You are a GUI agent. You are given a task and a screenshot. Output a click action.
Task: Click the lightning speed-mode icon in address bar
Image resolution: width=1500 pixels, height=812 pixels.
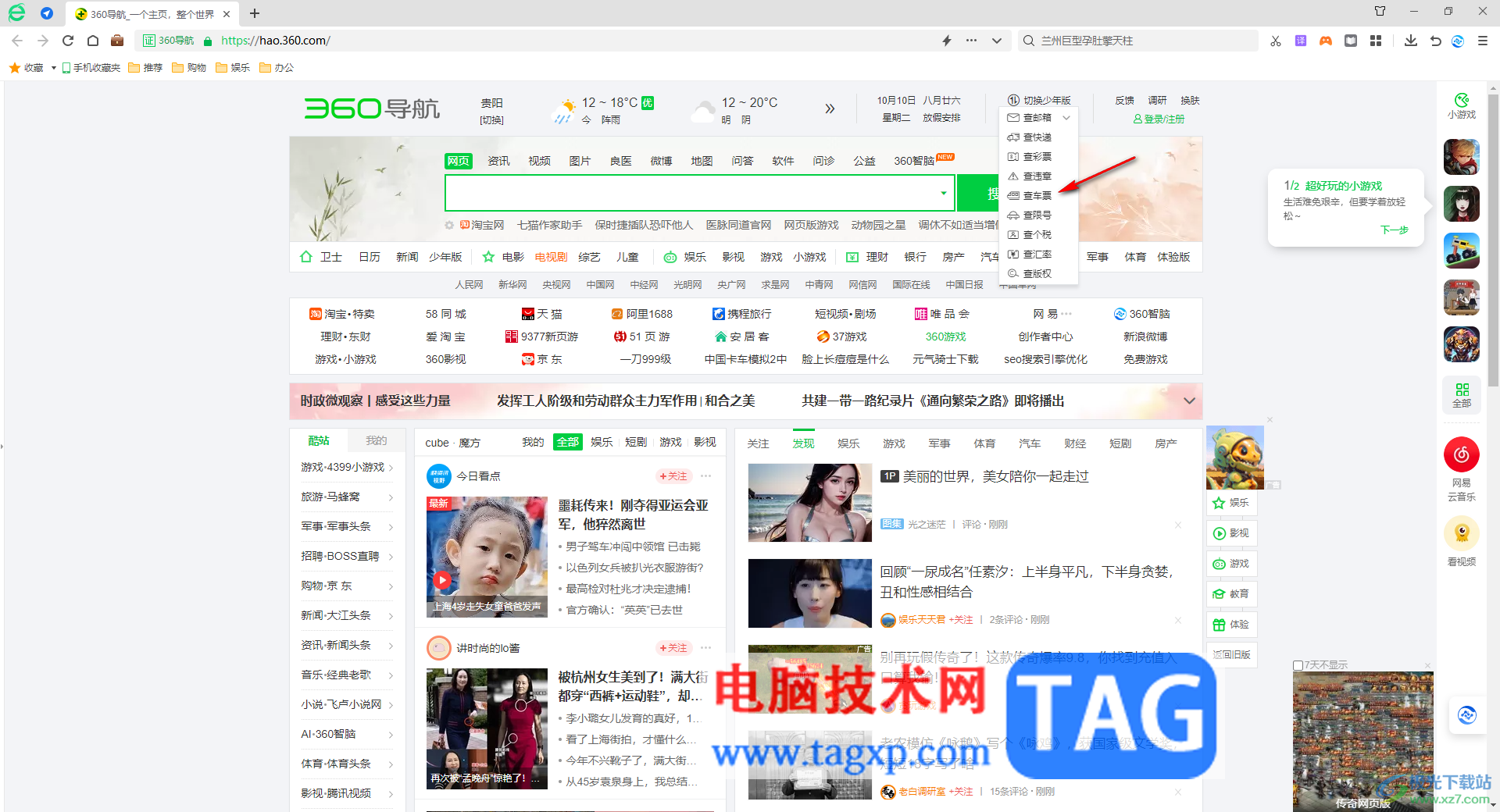[x=947, y=41]
